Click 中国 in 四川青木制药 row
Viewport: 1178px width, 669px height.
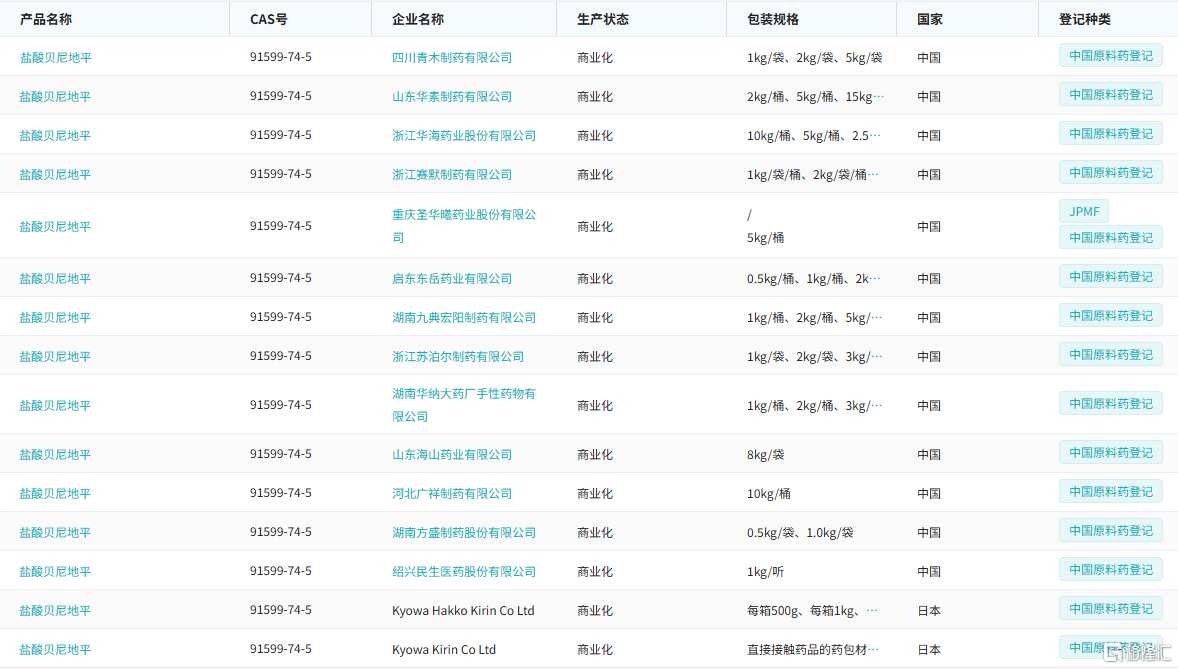coord(929,58)
